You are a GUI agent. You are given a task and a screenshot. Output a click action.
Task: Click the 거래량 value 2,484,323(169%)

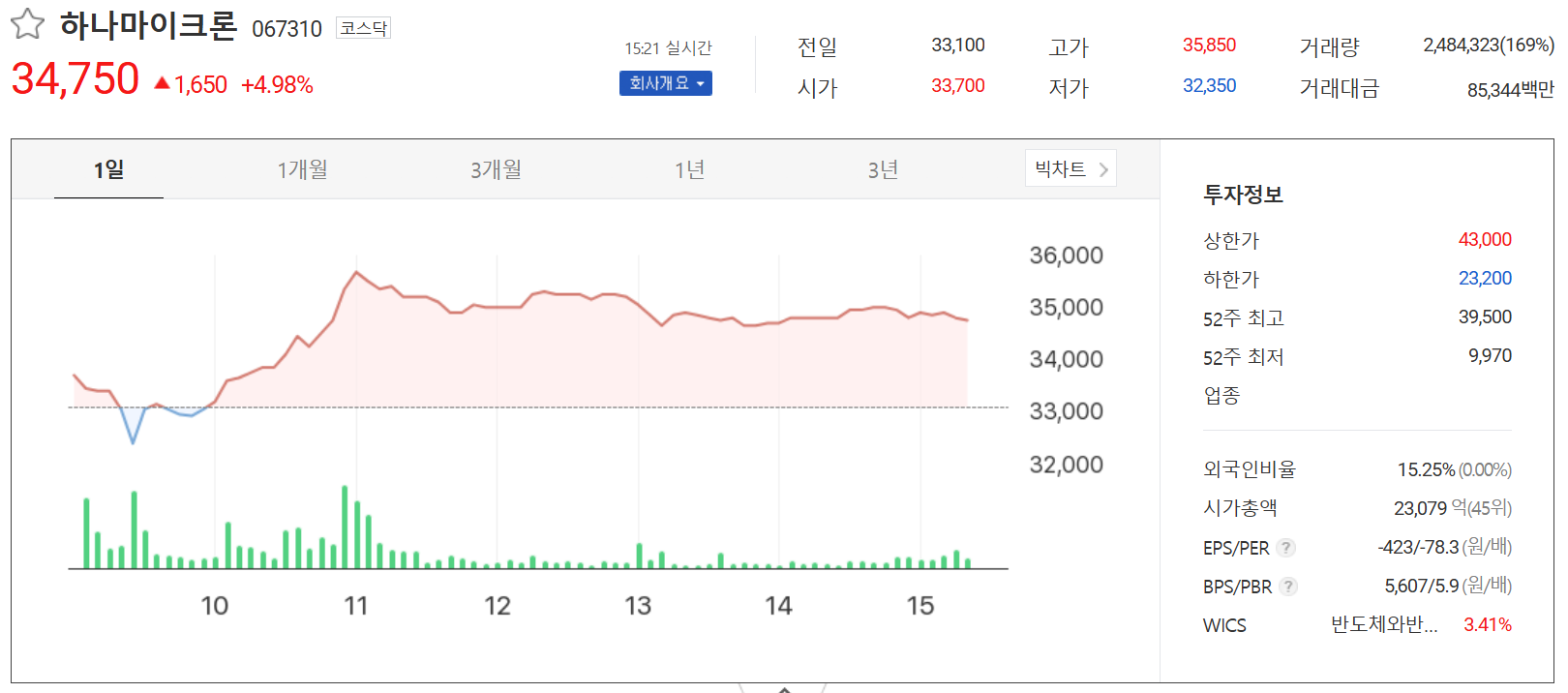1489,45
